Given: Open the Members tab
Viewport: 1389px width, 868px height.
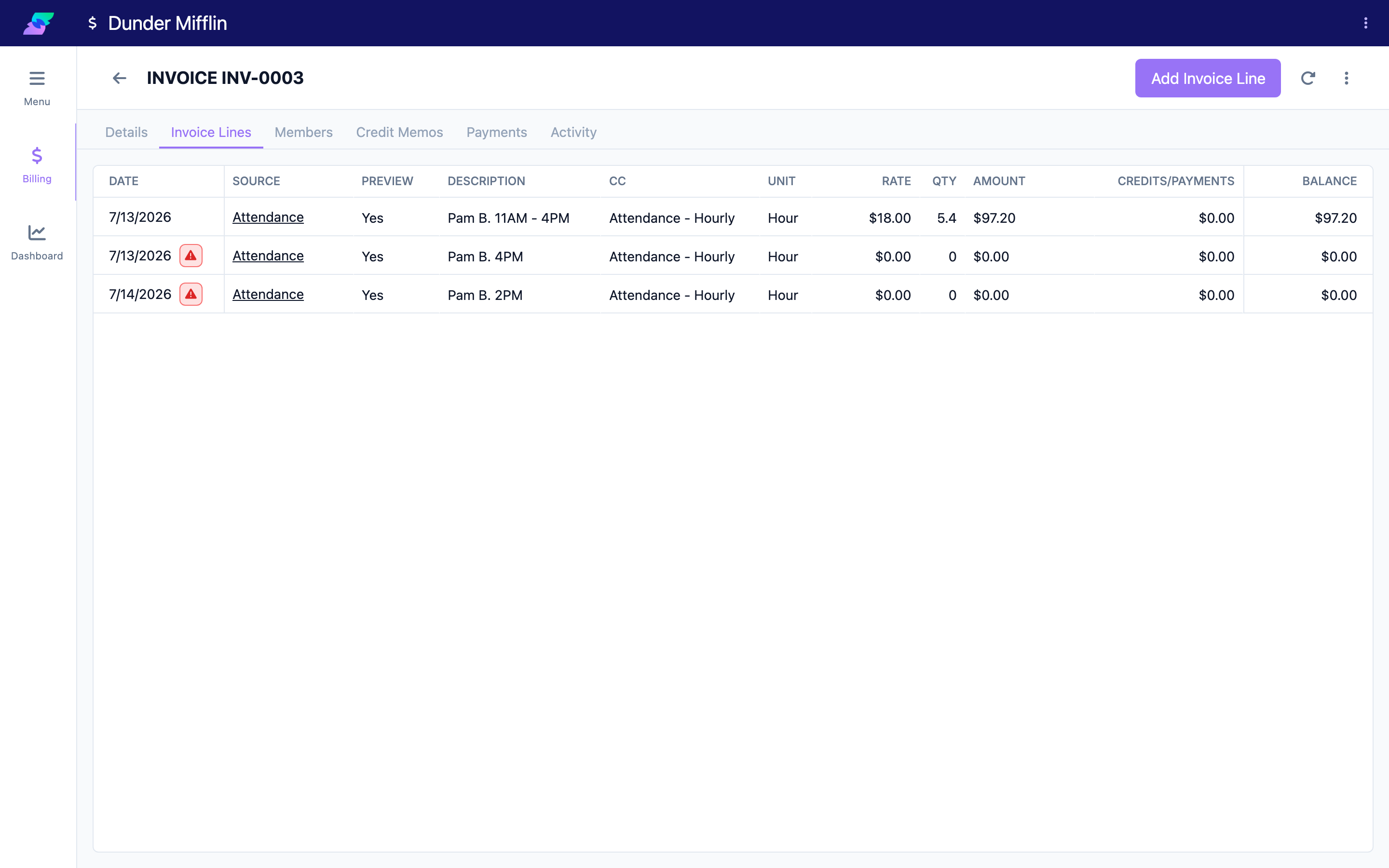Looking at the screenshot, I should (x=303, y=132).
